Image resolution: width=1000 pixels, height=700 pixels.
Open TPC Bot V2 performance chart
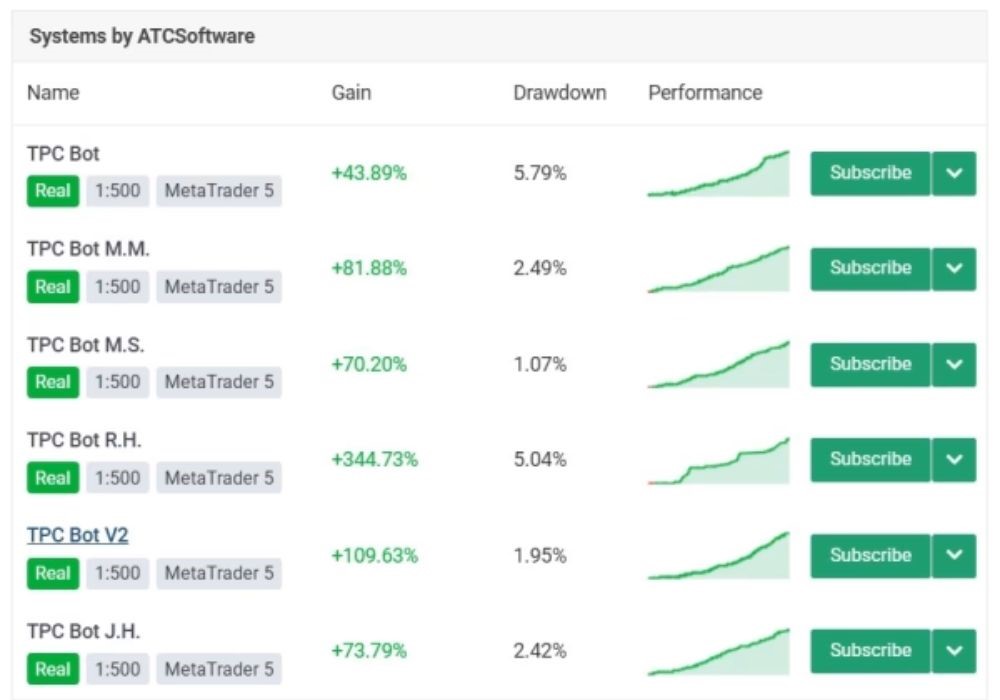coord(718,557)
